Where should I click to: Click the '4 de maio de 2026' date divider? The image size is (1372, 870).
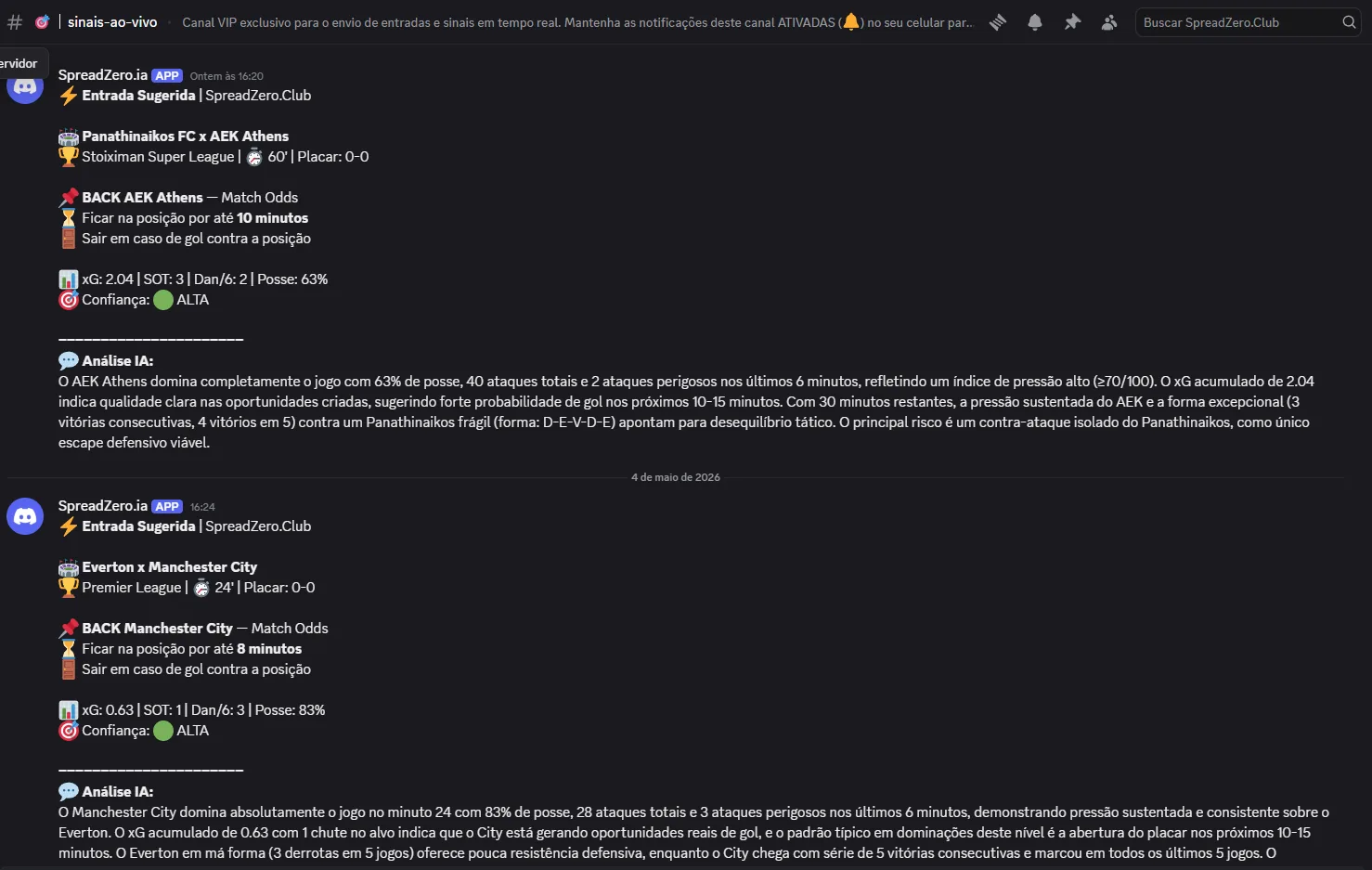(x=676, y=477)
